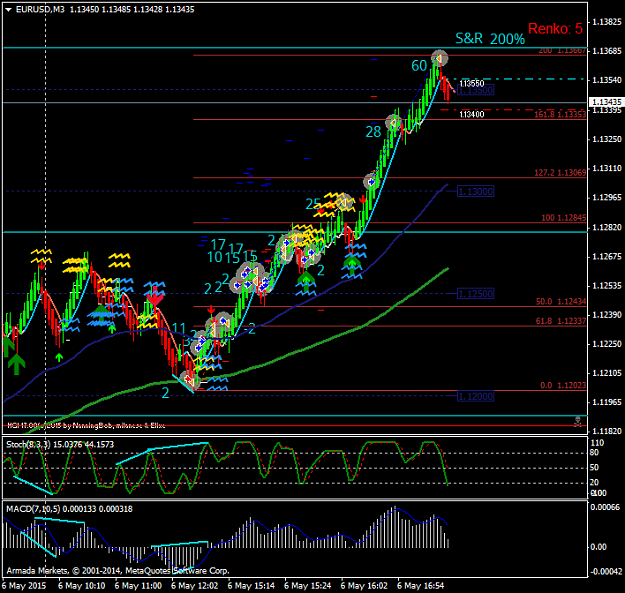Select the '127.2 1.13069' Fibonacci level label

[560, 173]
